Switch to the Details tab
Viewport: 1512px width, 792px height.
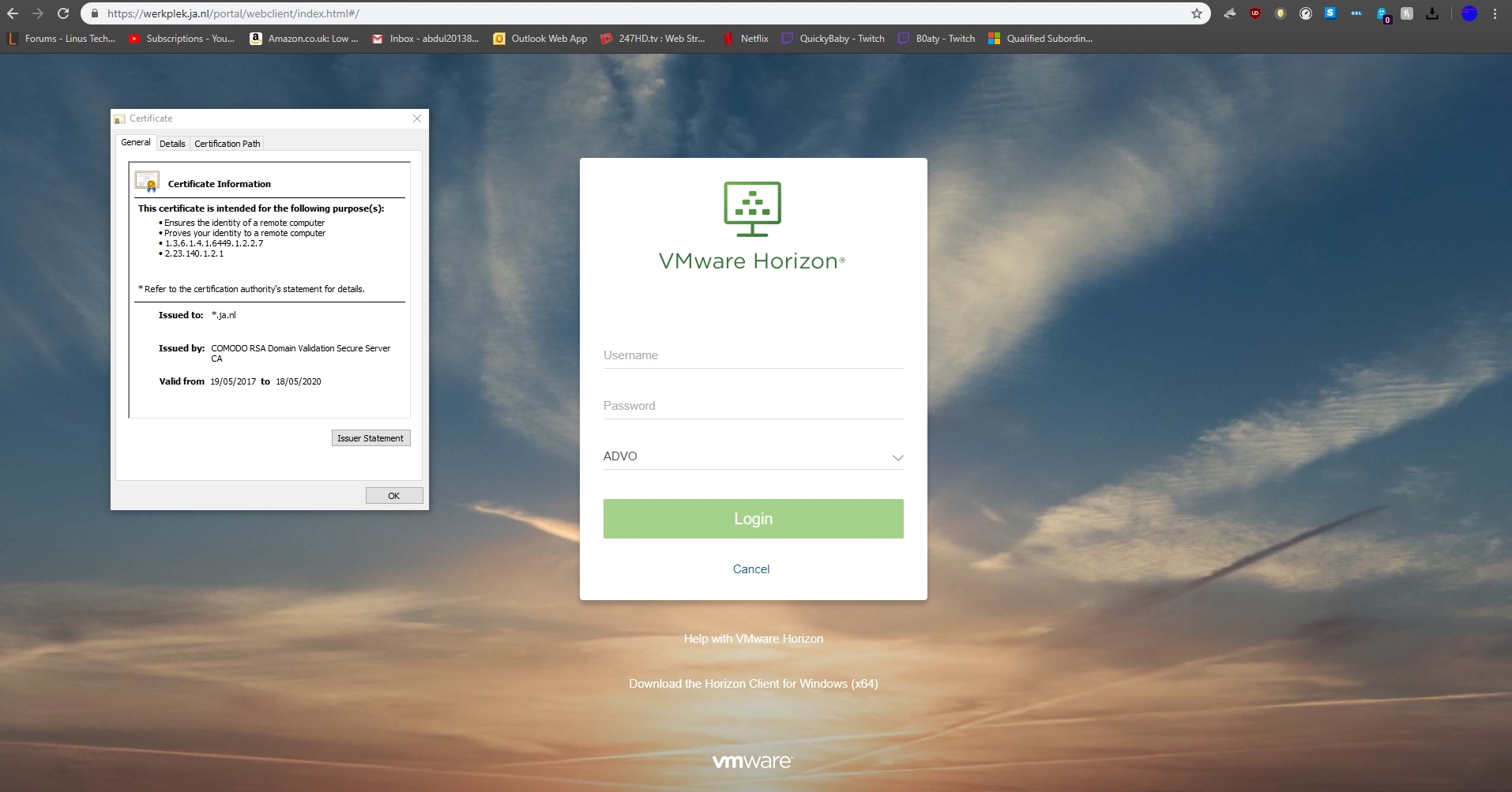(x=172, y=144)
